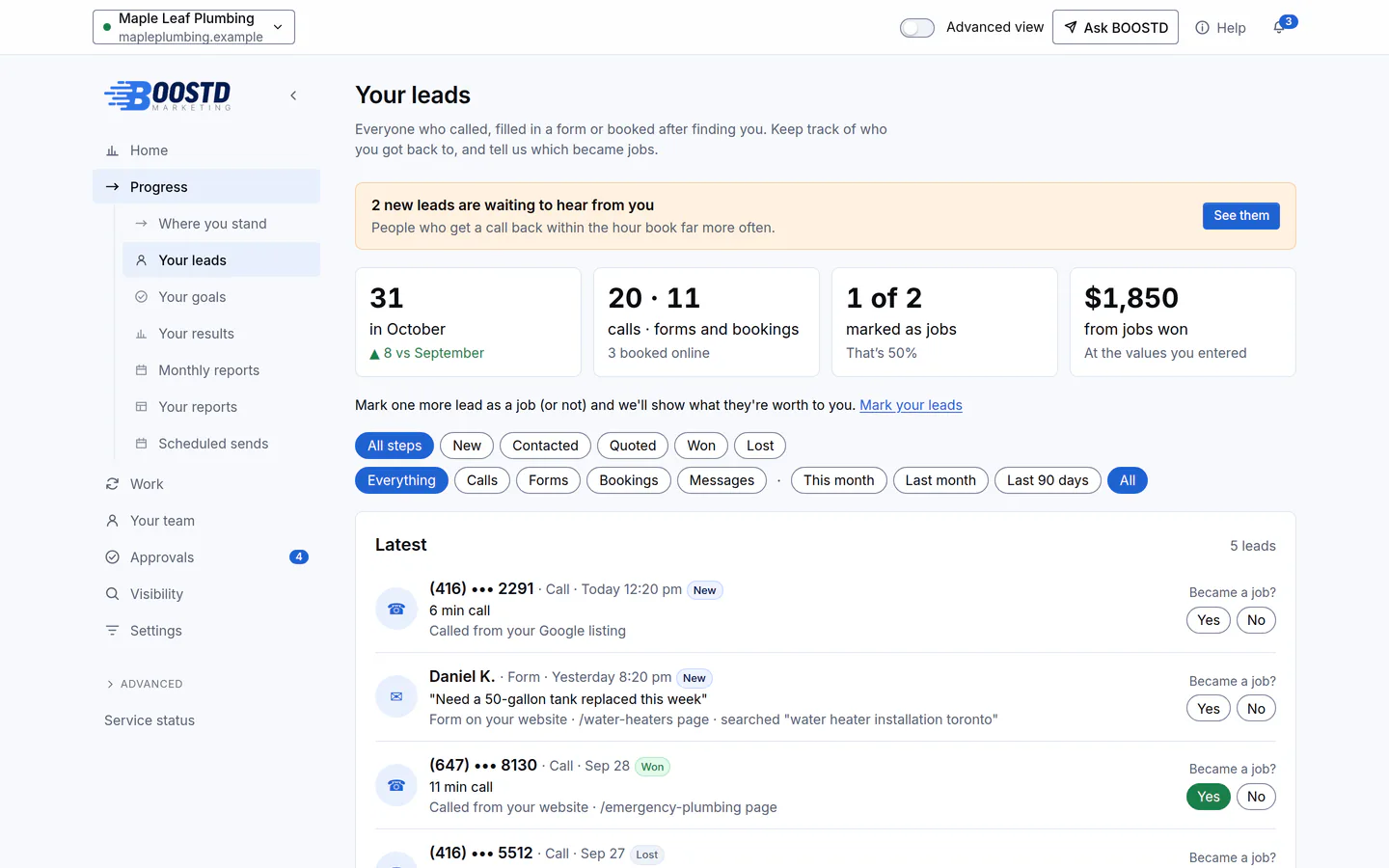Collapse the Progress menu group
Image resolution: width=1389 pixels, height=868 pixels.
(x=206, y=187)
